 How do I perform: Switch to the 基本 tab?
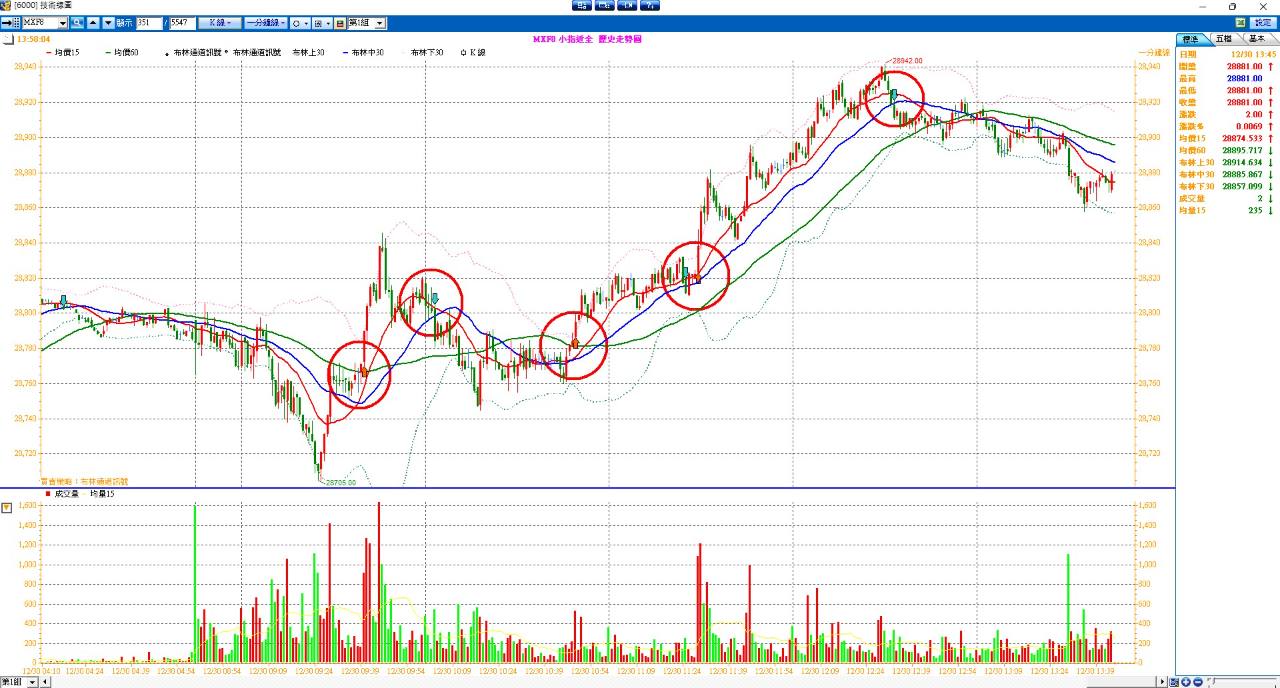point(1256,38)
